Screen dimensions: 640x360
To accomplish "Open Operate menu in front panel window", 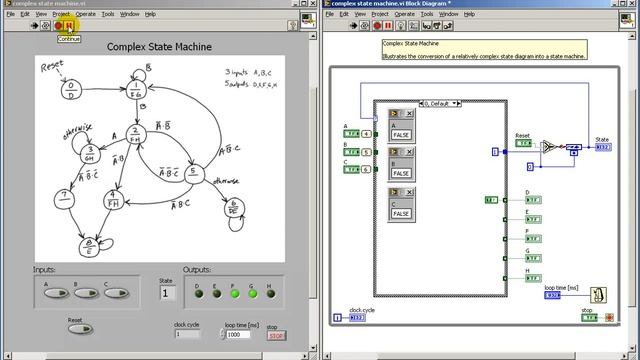I will coord(86,14).
